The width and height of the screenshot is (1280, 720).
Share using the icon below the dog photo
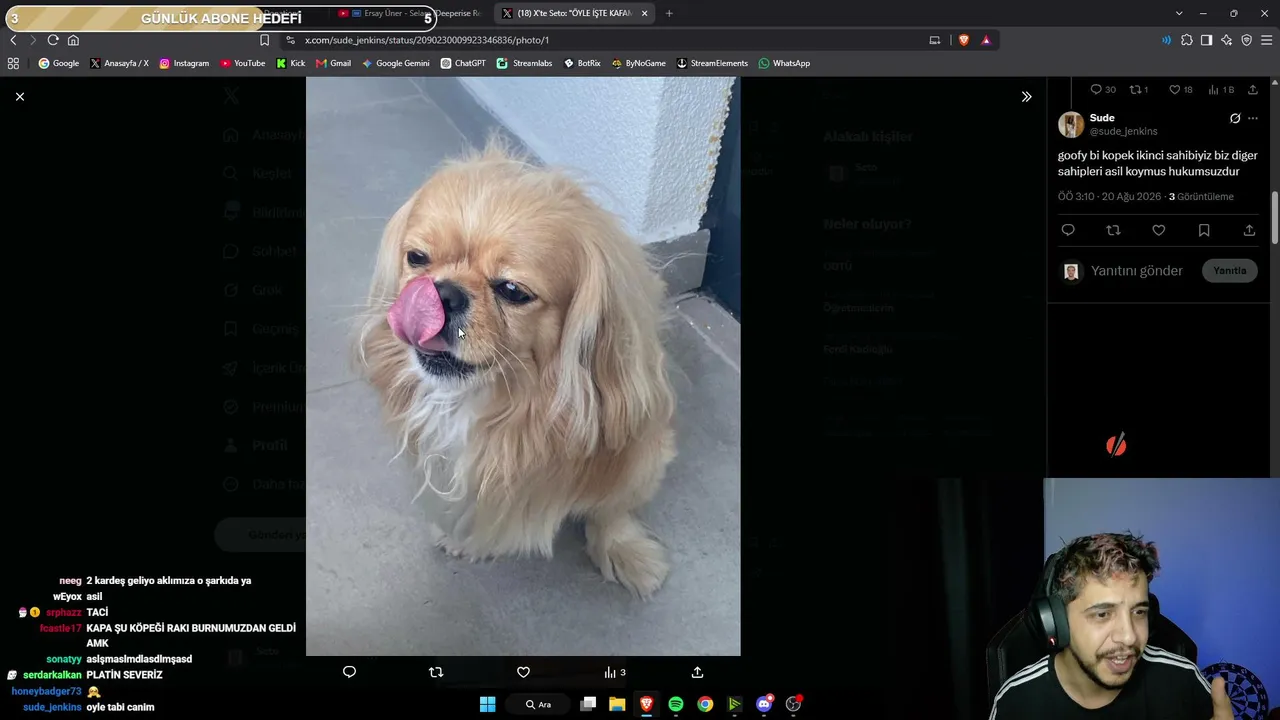pyautogui.click(x=697, y=672)
